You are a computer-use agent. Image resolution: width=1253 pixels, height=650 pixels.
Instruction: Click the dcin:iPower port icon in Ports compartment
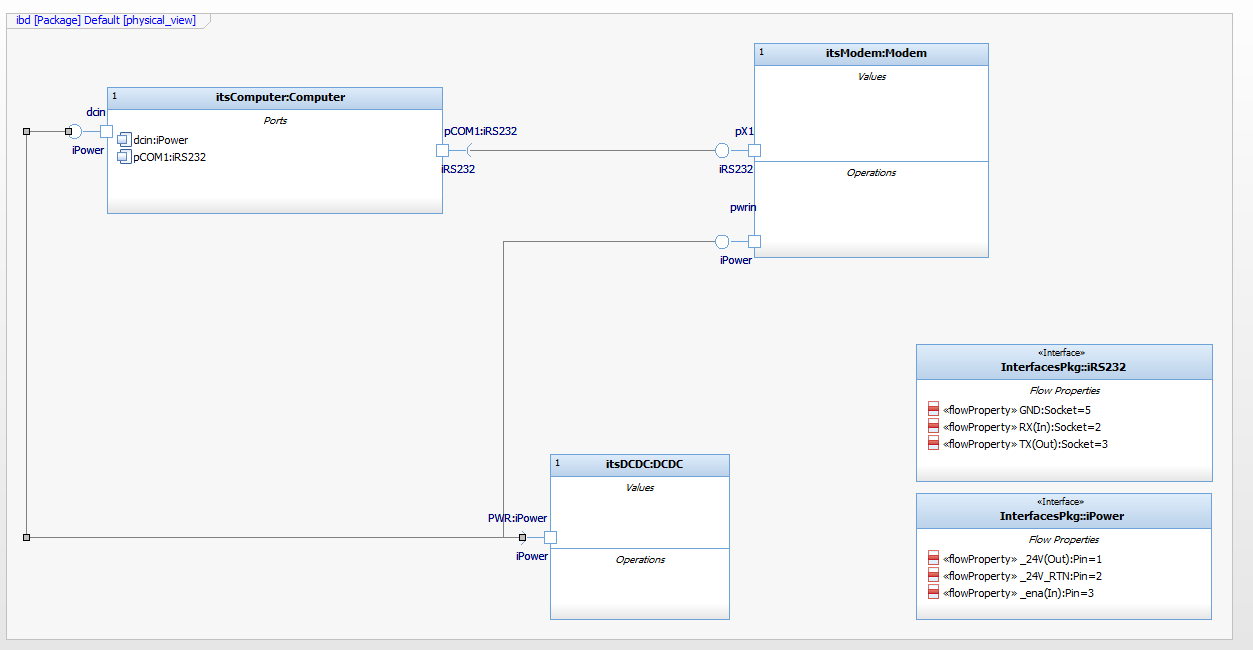click(124, 139)
